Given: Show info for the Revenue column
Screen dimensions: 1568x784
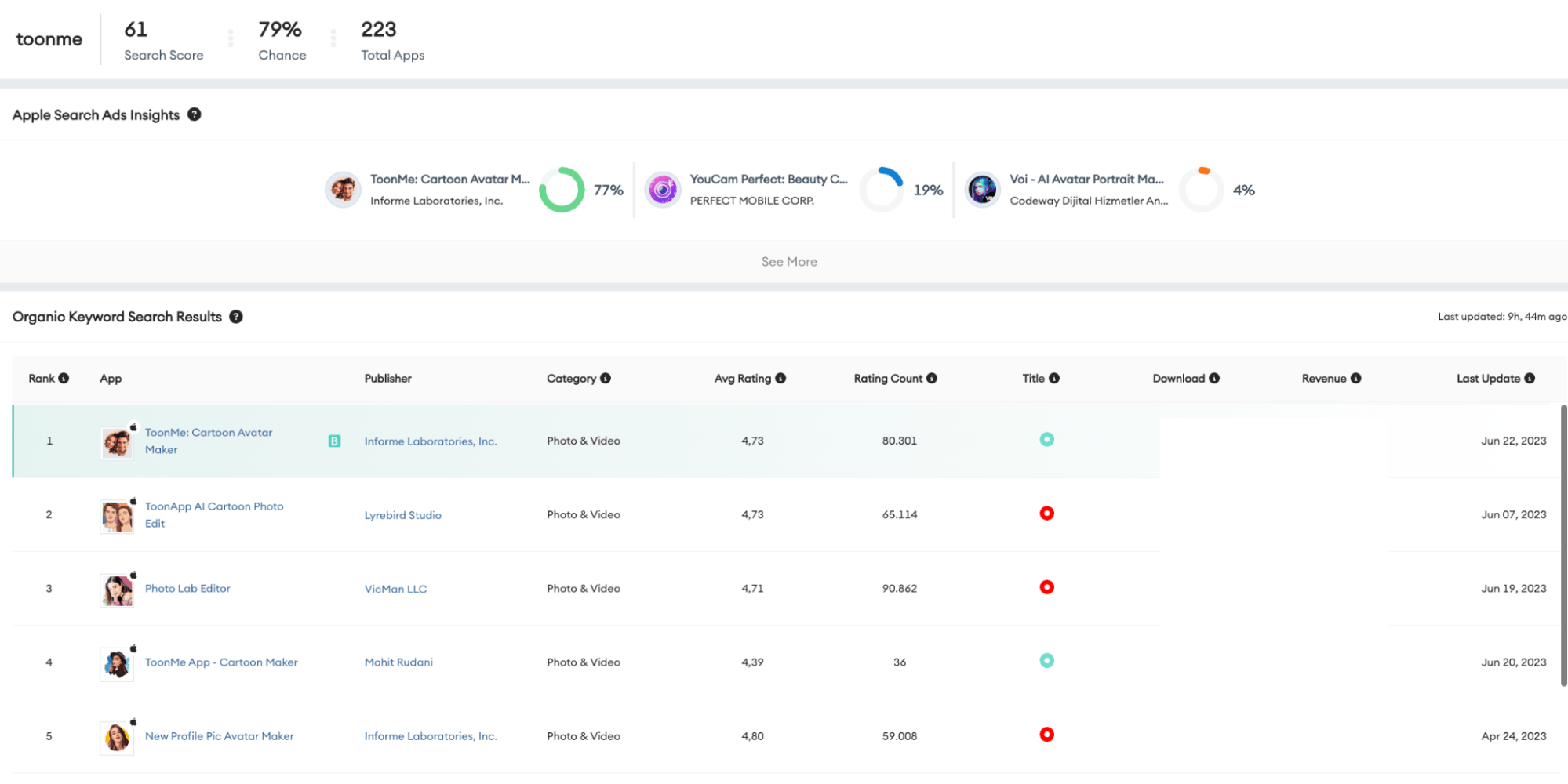Looking at the screenshot, I should tap(1356, 378).
